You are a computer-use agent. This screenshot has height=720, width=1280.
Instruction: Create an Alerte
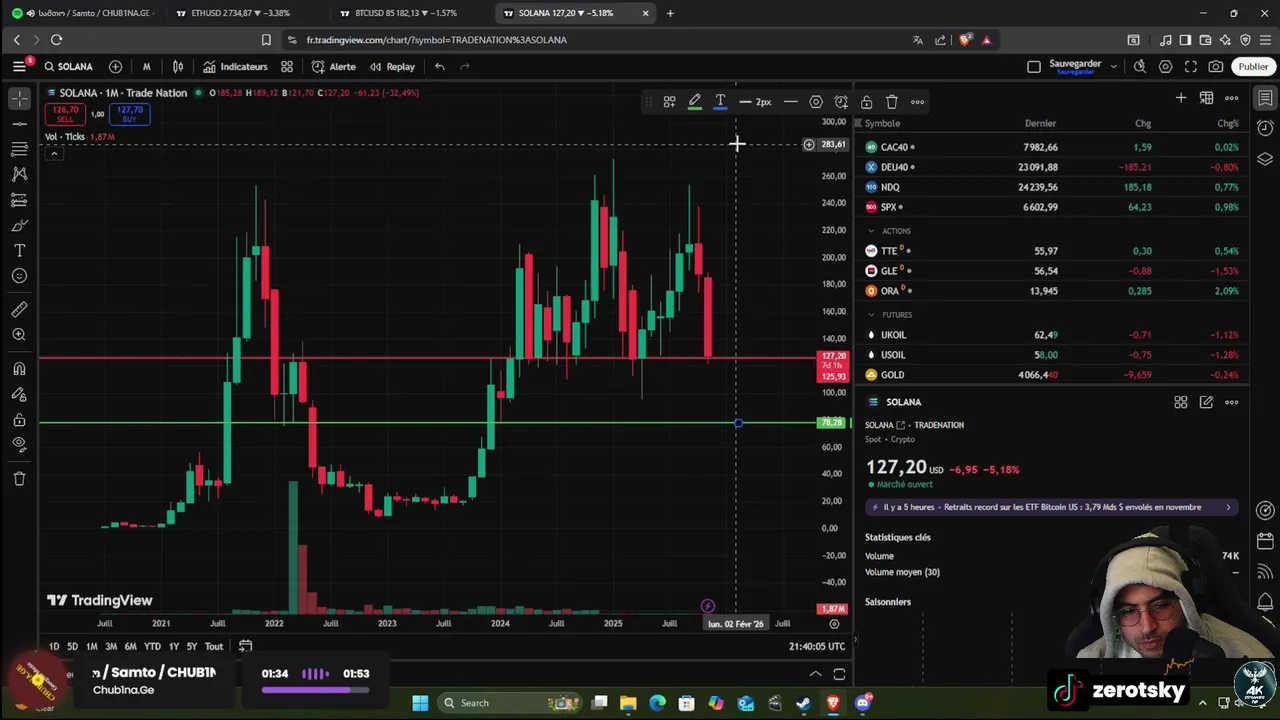(334, 67)
